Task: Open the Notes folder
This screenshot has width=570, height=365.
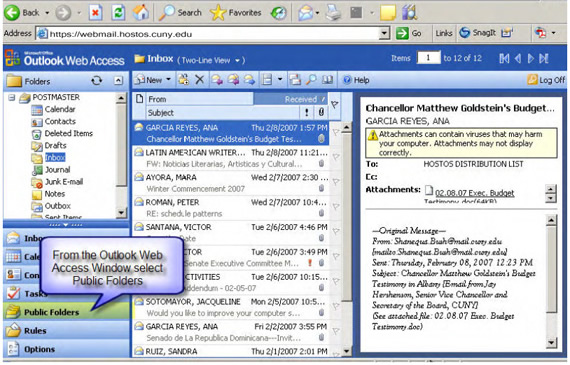Action: point(48,194)
